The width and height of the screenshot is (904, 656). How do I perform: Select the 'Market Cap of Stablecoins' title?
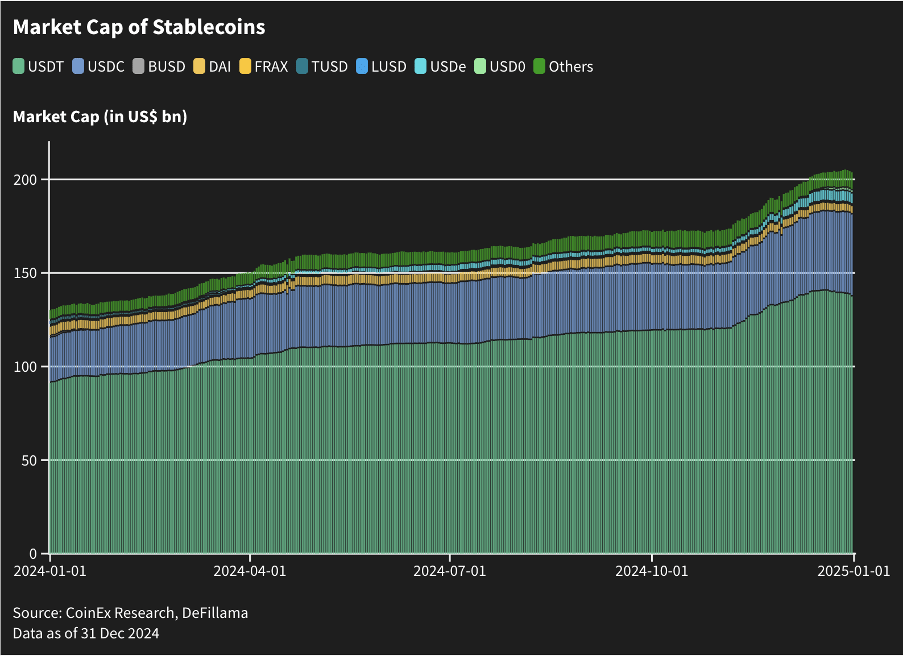(139, 27)
